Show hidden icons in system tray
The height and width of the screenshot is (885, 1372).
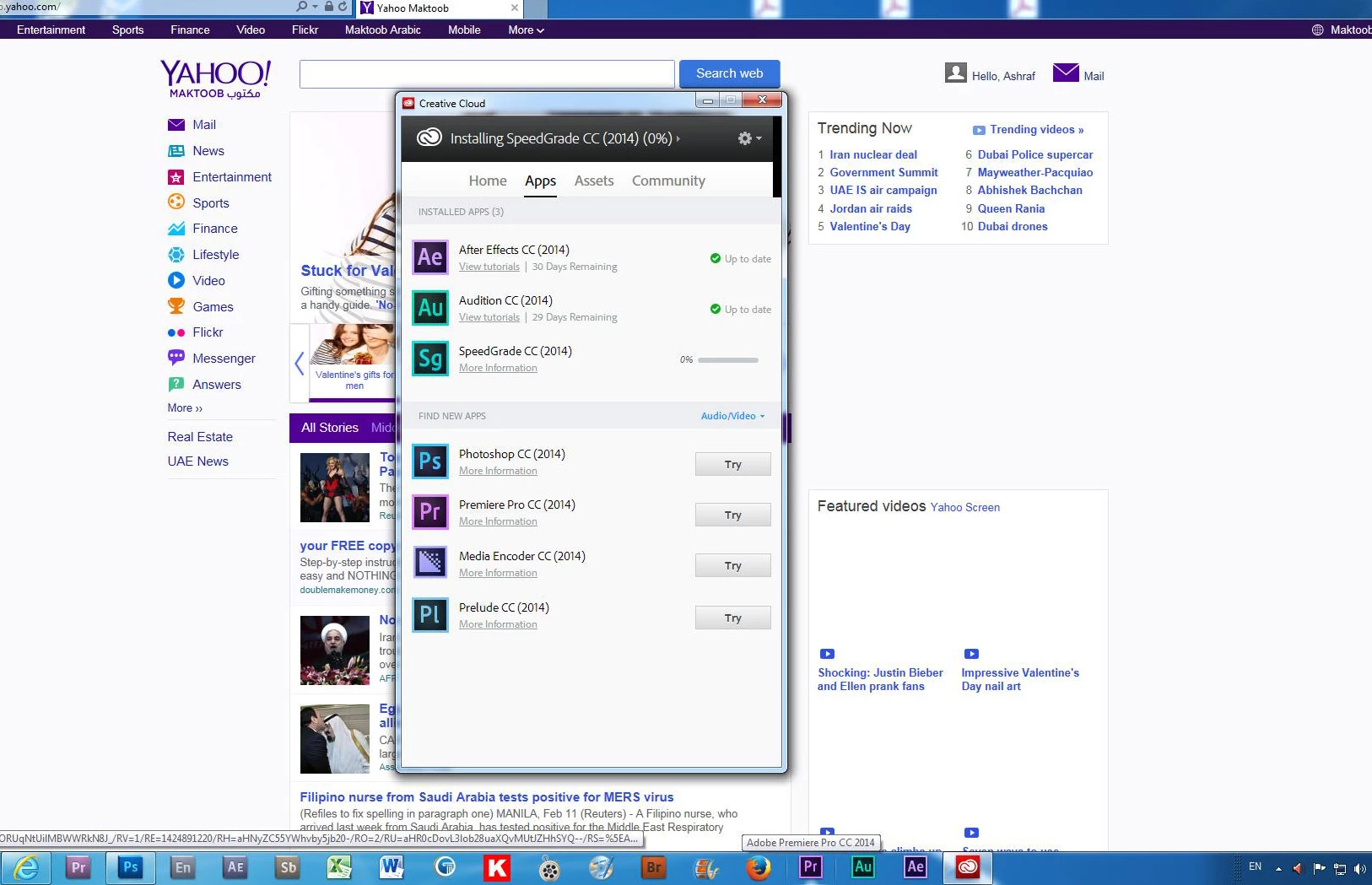[x=1278, y=868]
